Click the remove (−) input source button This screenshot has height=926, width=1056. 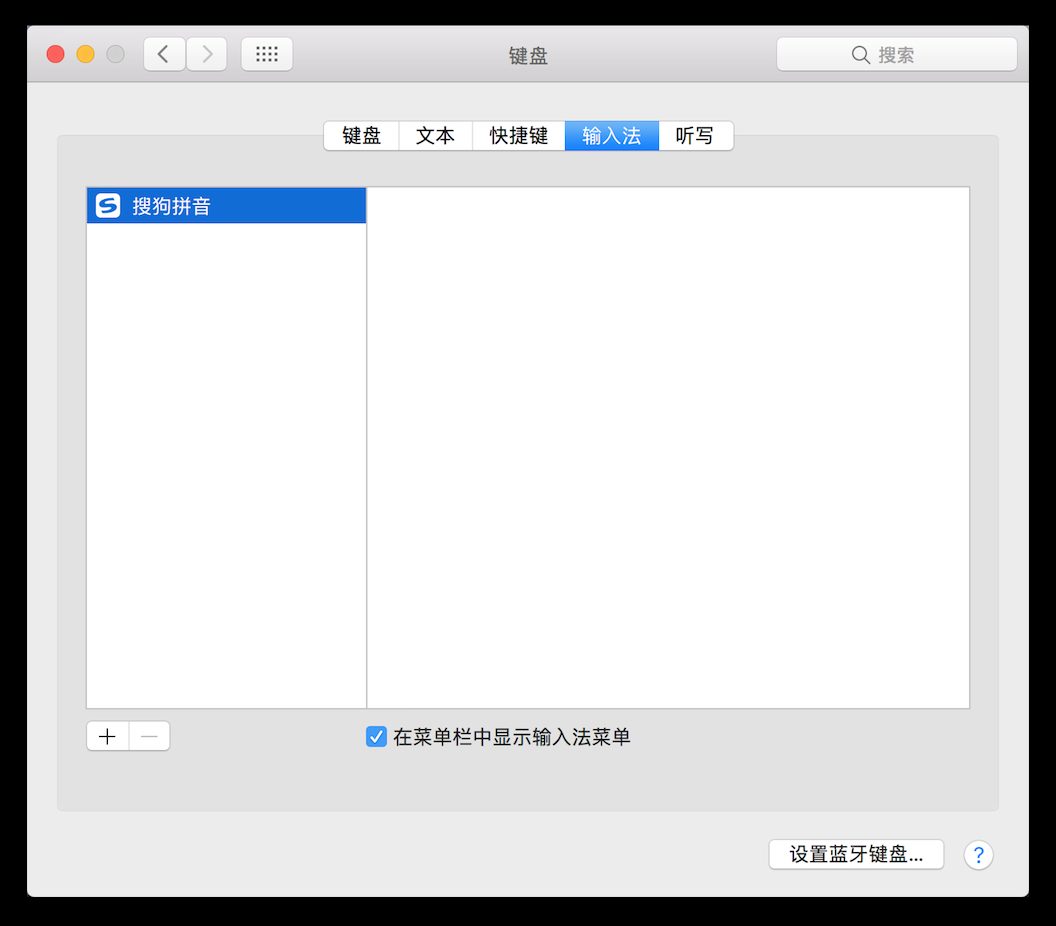tap(149, 736)
